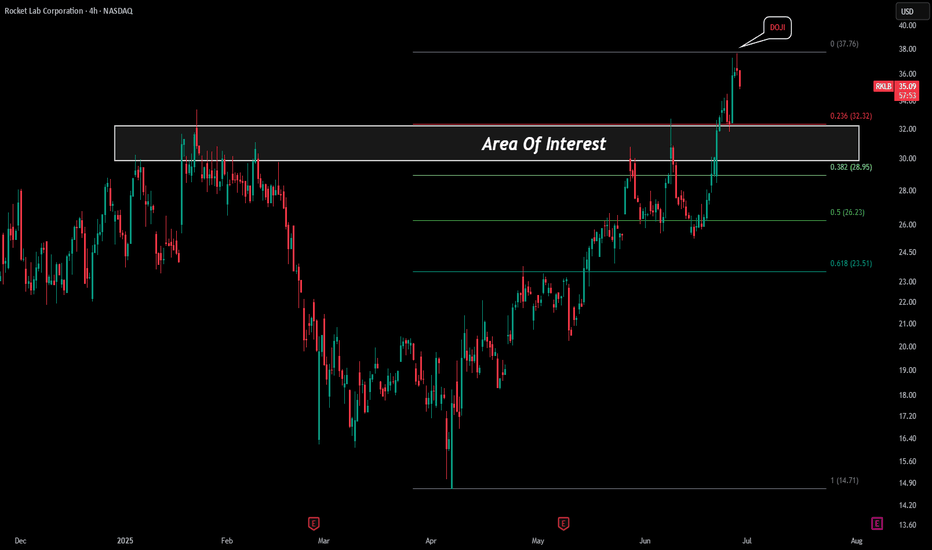Click the purple upcoming earnings E marker

[x=877, y=524]
